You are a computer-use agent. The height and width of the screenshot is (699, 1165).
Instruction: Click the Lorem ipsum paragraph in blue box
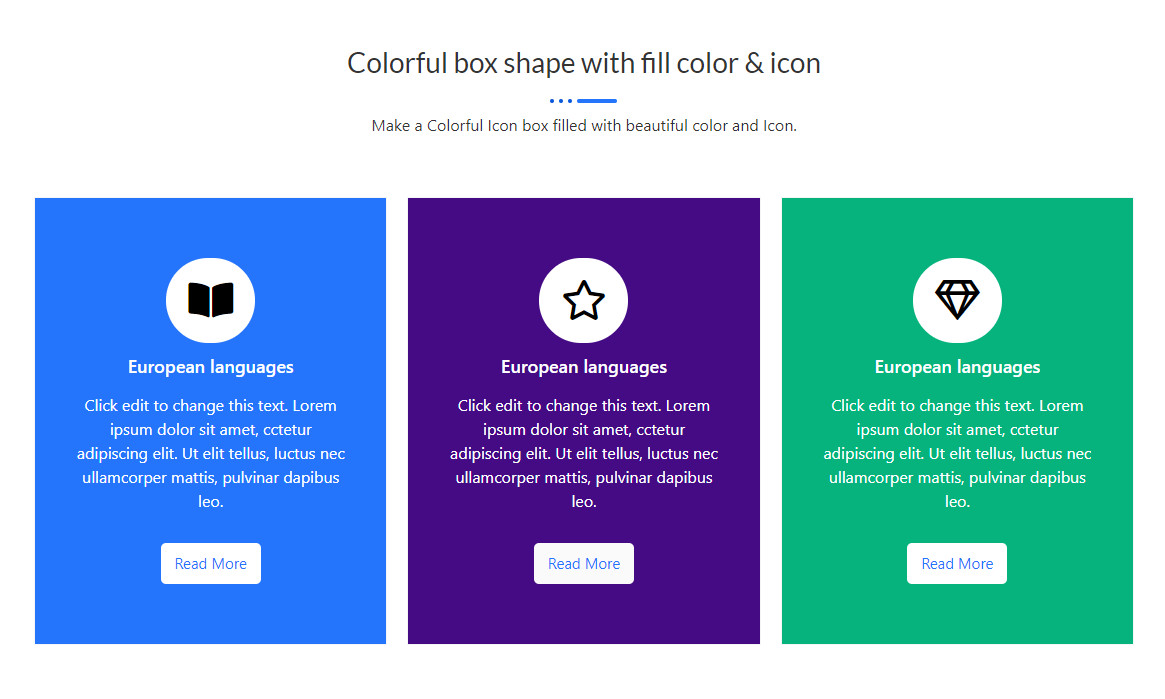211,453
